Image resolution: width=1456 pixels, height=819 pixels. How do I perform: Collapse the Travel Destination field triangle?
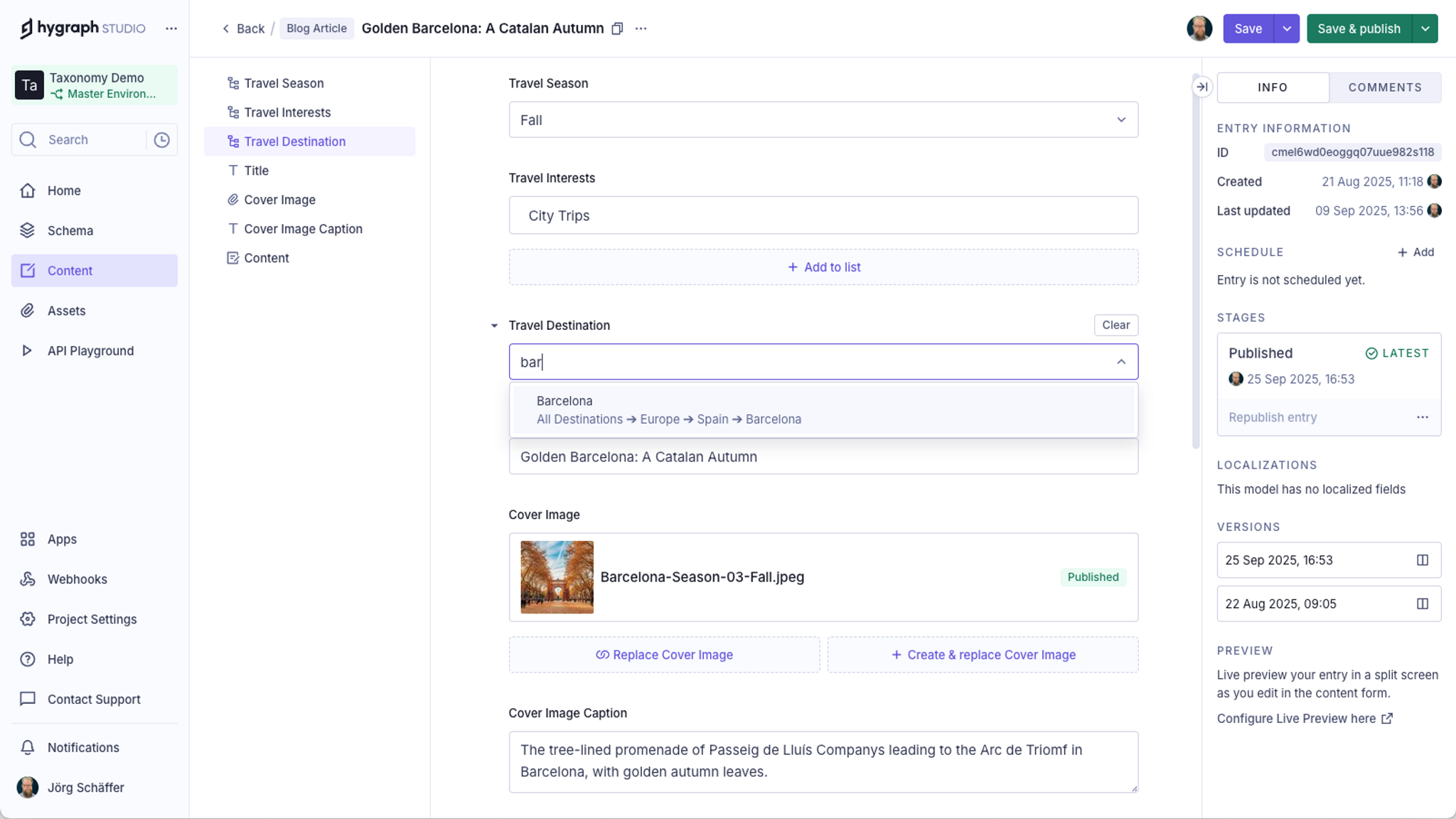click(x=494, y=326)
